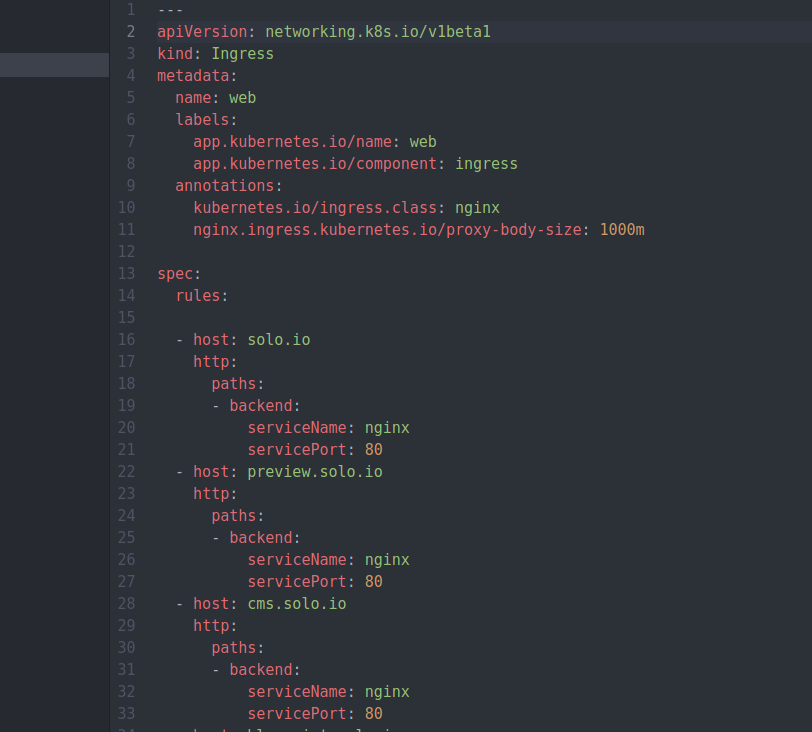Click the document start dashes on line 1

[x=170, y=10]
